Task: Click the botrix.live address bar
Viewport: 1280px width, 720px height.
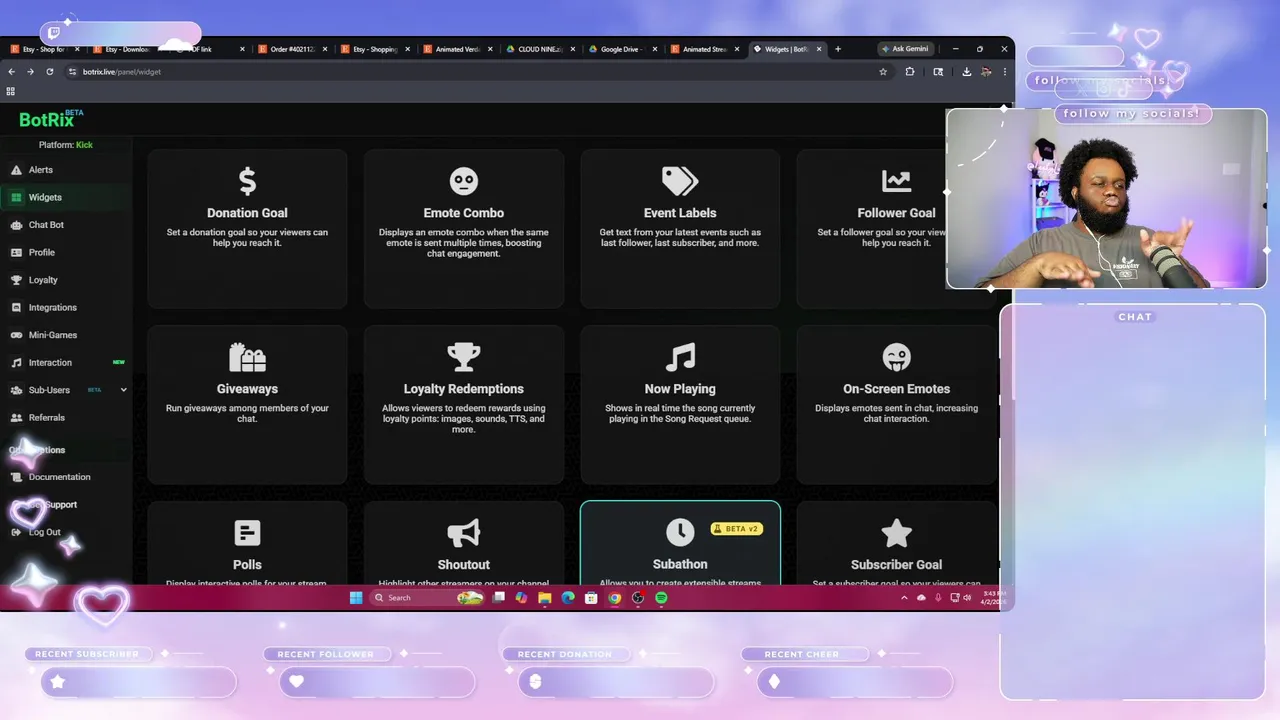Action: [x=470, y=72]
